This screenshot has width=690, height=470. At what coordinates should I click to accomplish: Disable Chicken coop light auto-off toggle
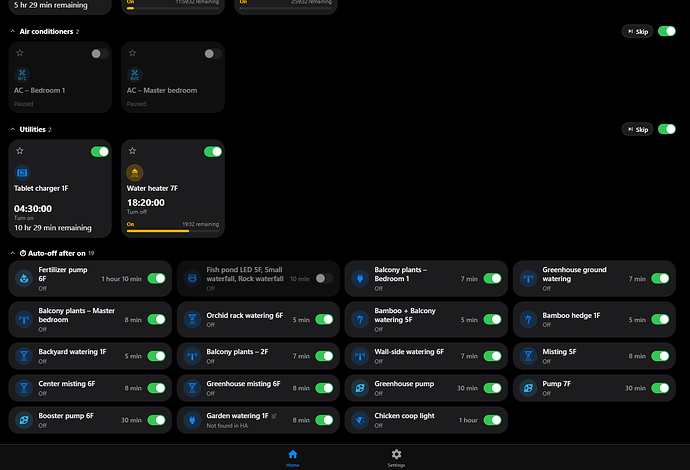point(492,420)
